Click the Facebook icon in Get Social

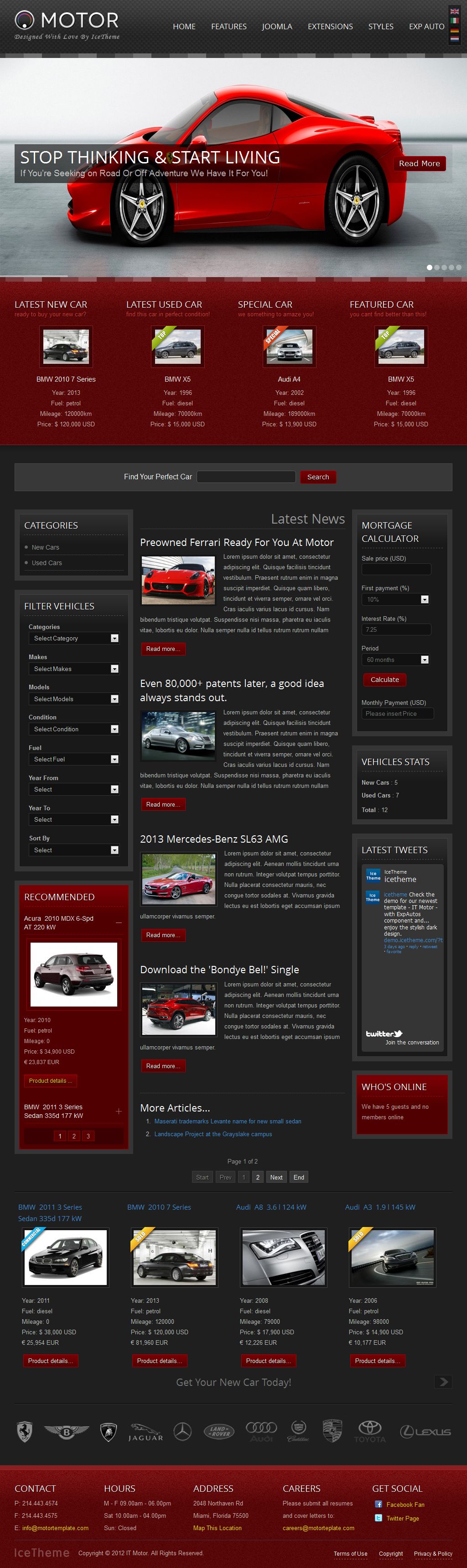(378, 1504)
